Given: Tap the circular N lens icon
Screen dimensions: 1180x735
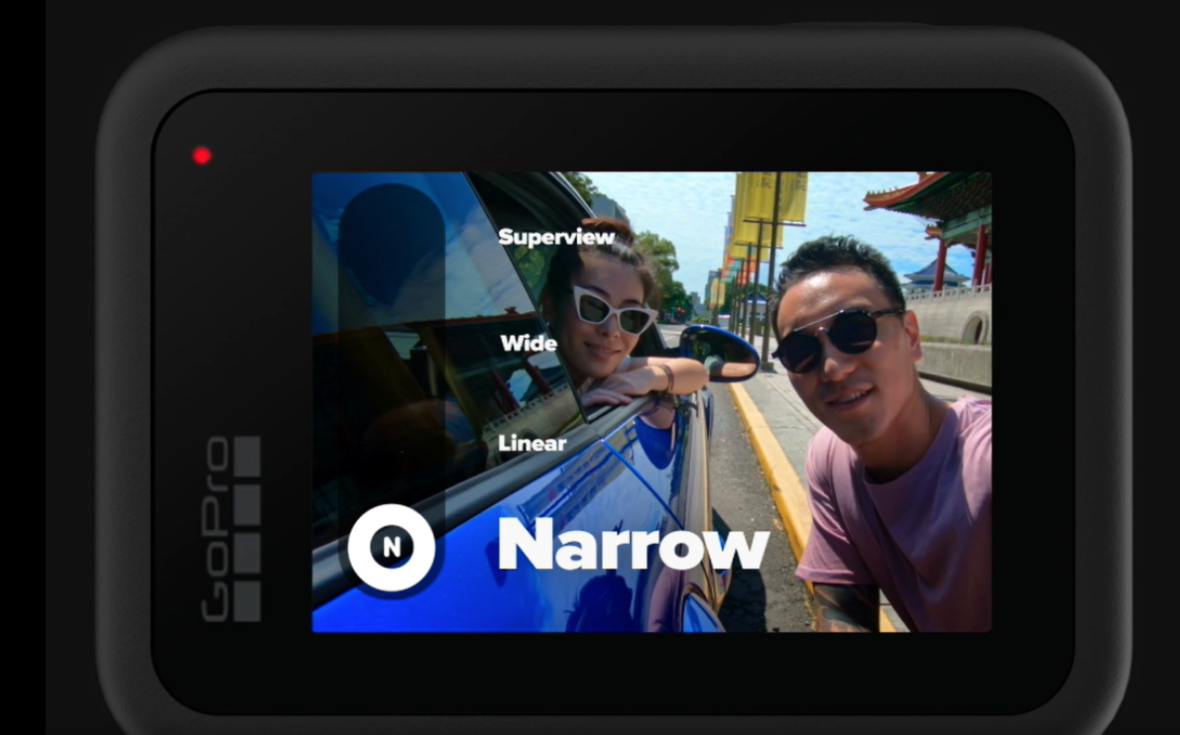Looking at the screenshot, I should click(x=391, y=547).
